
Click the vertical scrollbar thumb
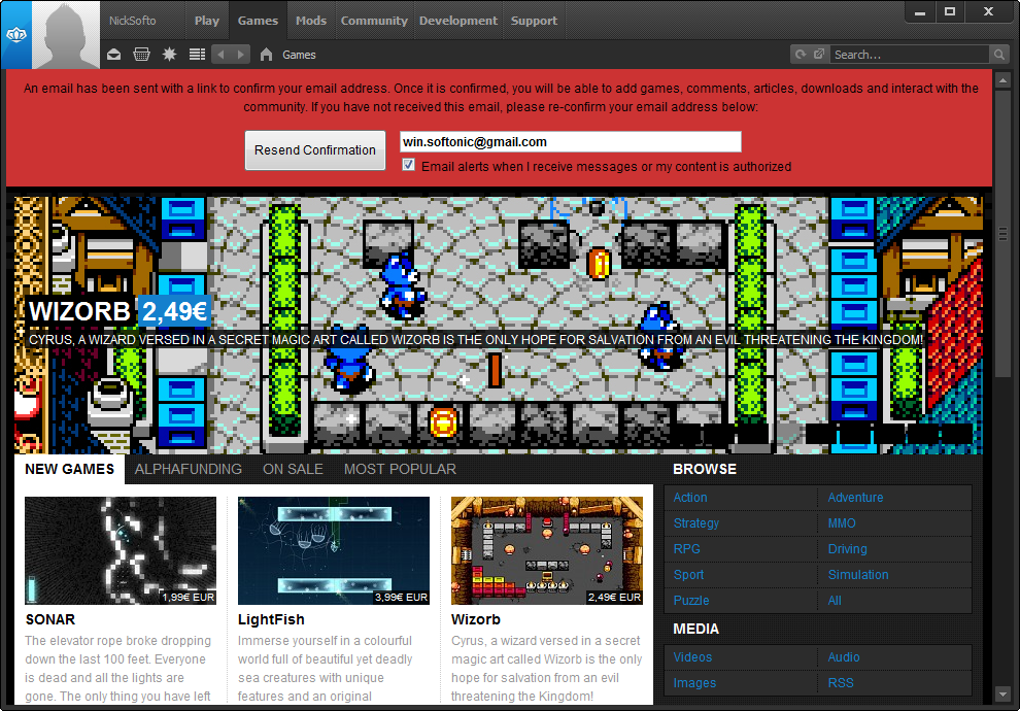pyautogui.click(x=1003, y=234)
